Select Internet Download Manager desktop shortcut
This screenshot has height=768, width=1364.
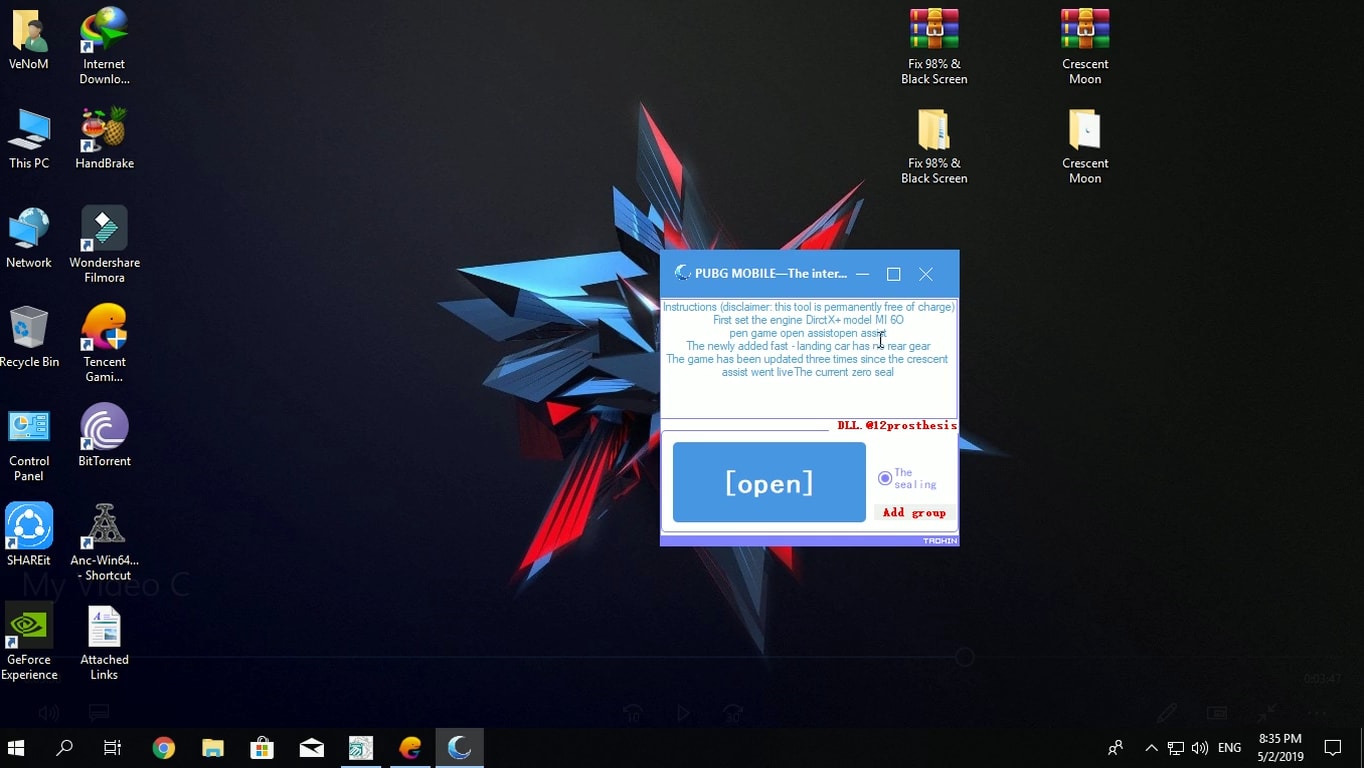[x=104, y=46]
